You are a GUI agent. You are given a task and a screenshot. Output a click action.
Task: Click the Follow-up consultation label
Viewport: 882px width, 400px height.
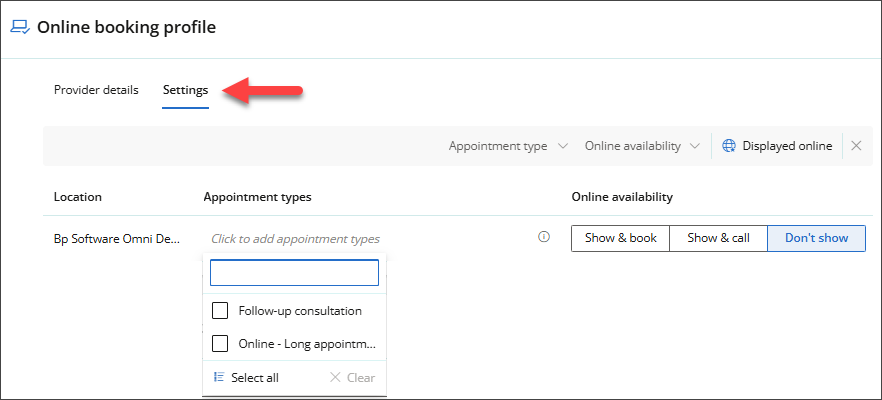pos(300,311)
